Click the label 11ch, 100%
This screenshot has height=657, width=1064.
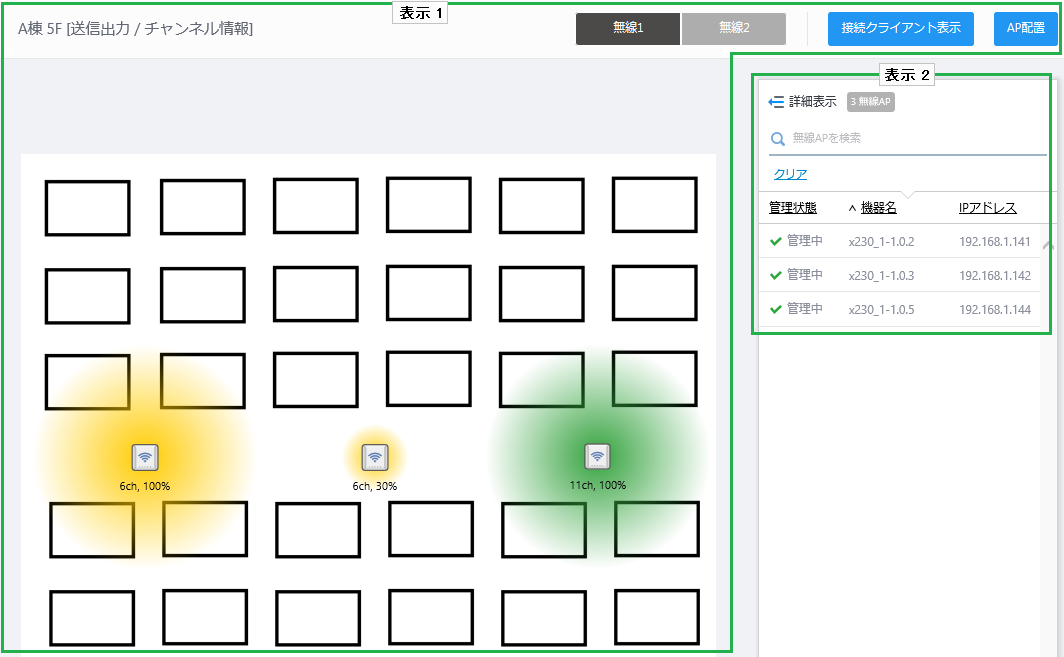(597, 485)
